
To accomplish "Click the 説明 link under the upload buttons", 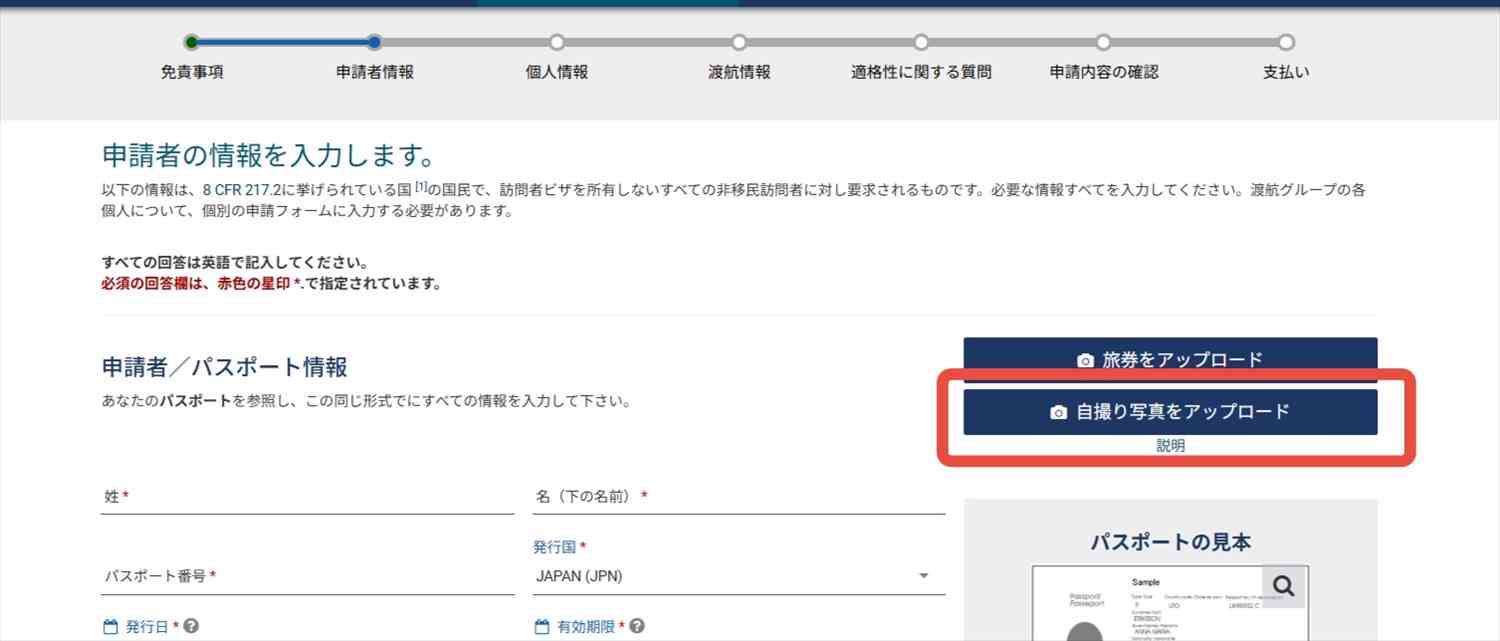I will 1170,446.
